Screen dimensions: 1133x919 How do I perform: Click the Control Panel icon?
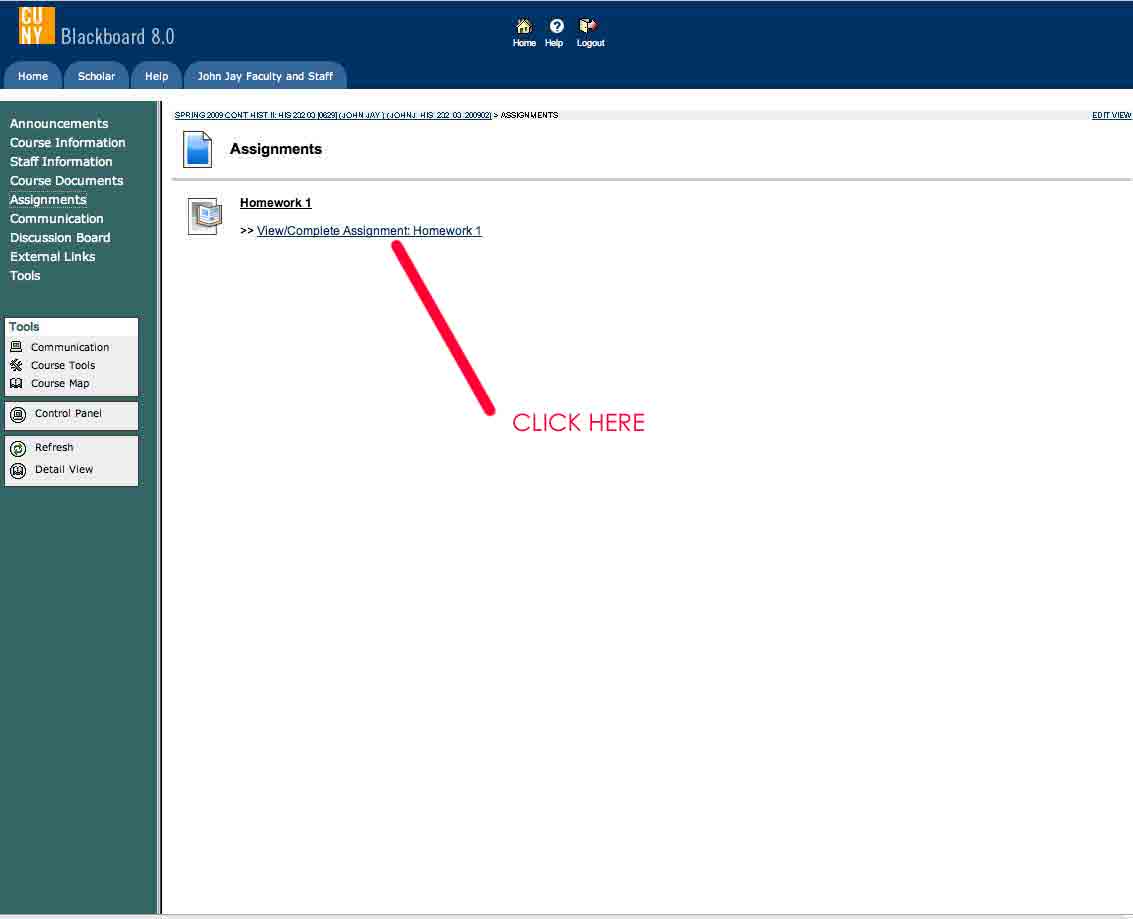click(x=18, y=415)
